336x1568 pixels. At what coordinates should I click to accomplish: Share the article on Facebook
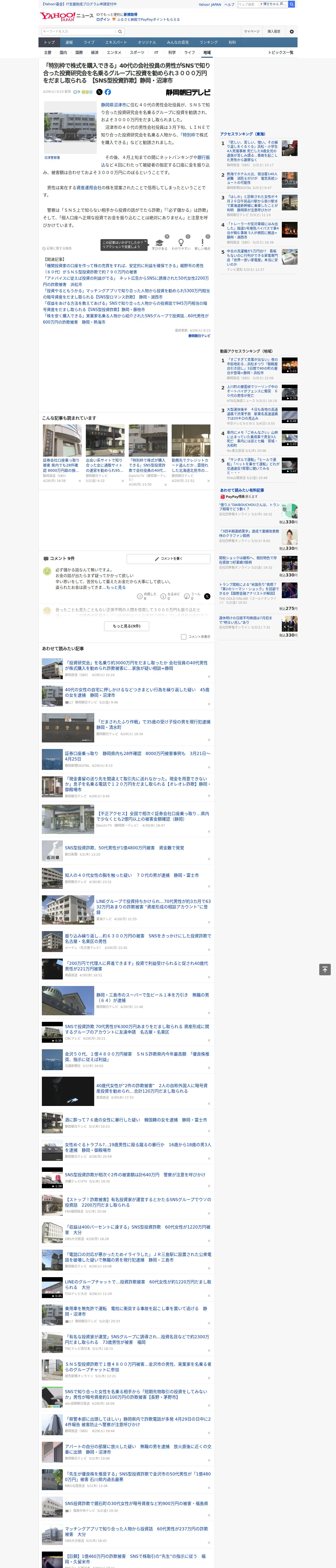(108, 92)
